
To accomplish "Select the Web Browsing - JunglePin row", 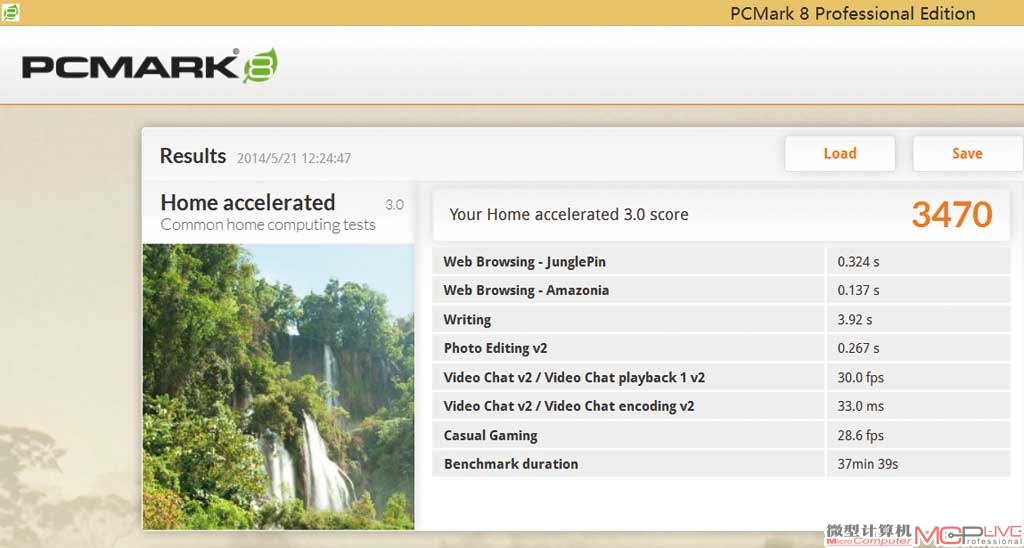I will point(721,261).
